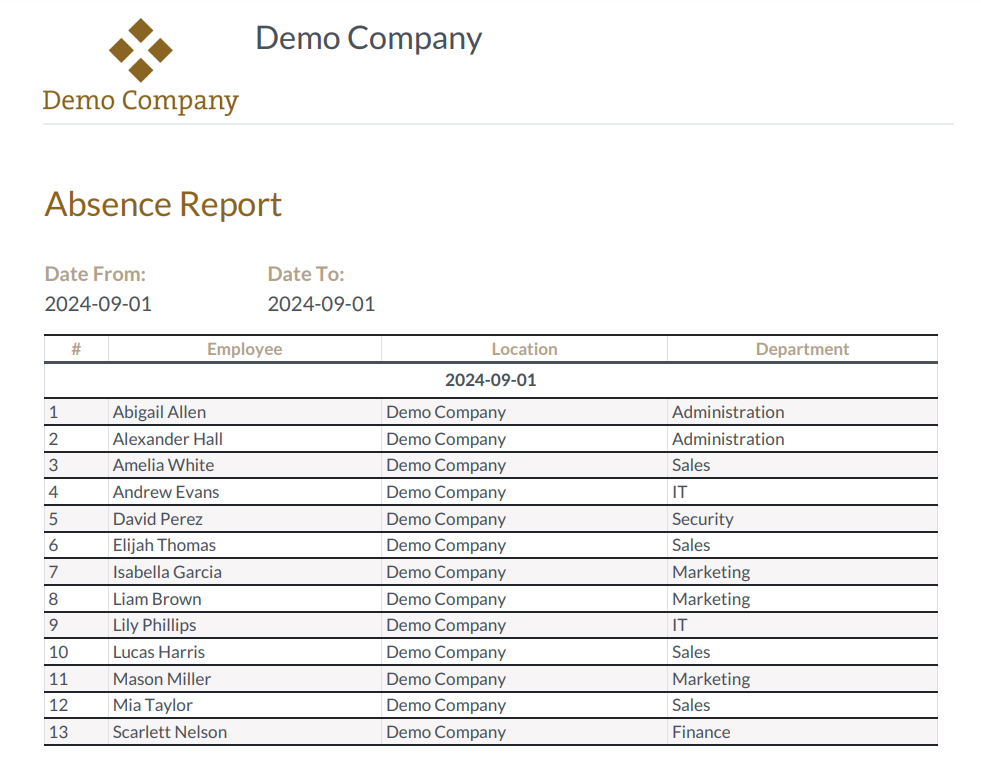Click Sales department in Mia Taylor's row
This screenshot has height=768, width=981.
pyautogui.click(x=691, y=705)
